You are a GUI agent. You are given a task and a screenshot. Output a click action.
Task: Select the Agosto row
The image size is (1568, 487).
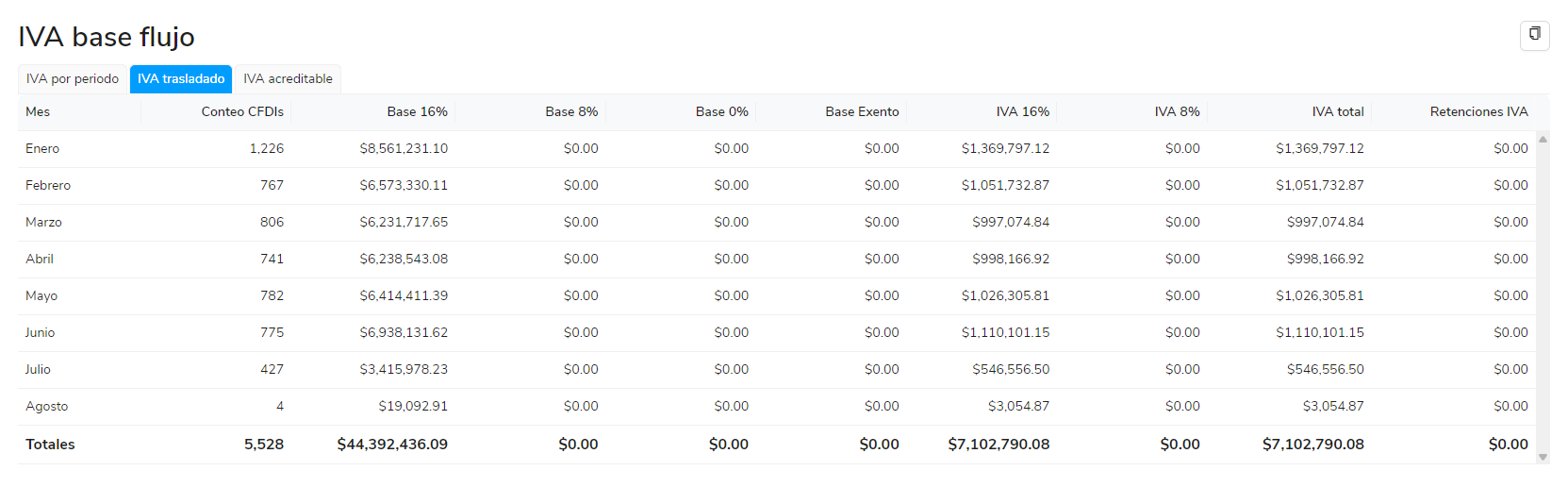[47, 407]
